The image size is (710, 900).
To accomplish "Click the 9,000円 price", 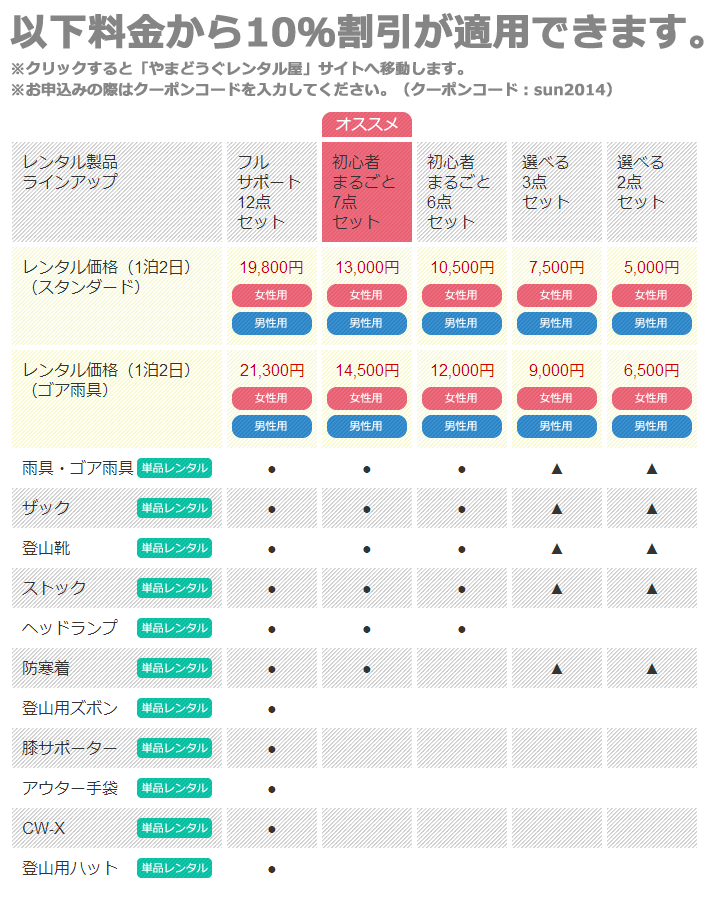I will 557,371.
